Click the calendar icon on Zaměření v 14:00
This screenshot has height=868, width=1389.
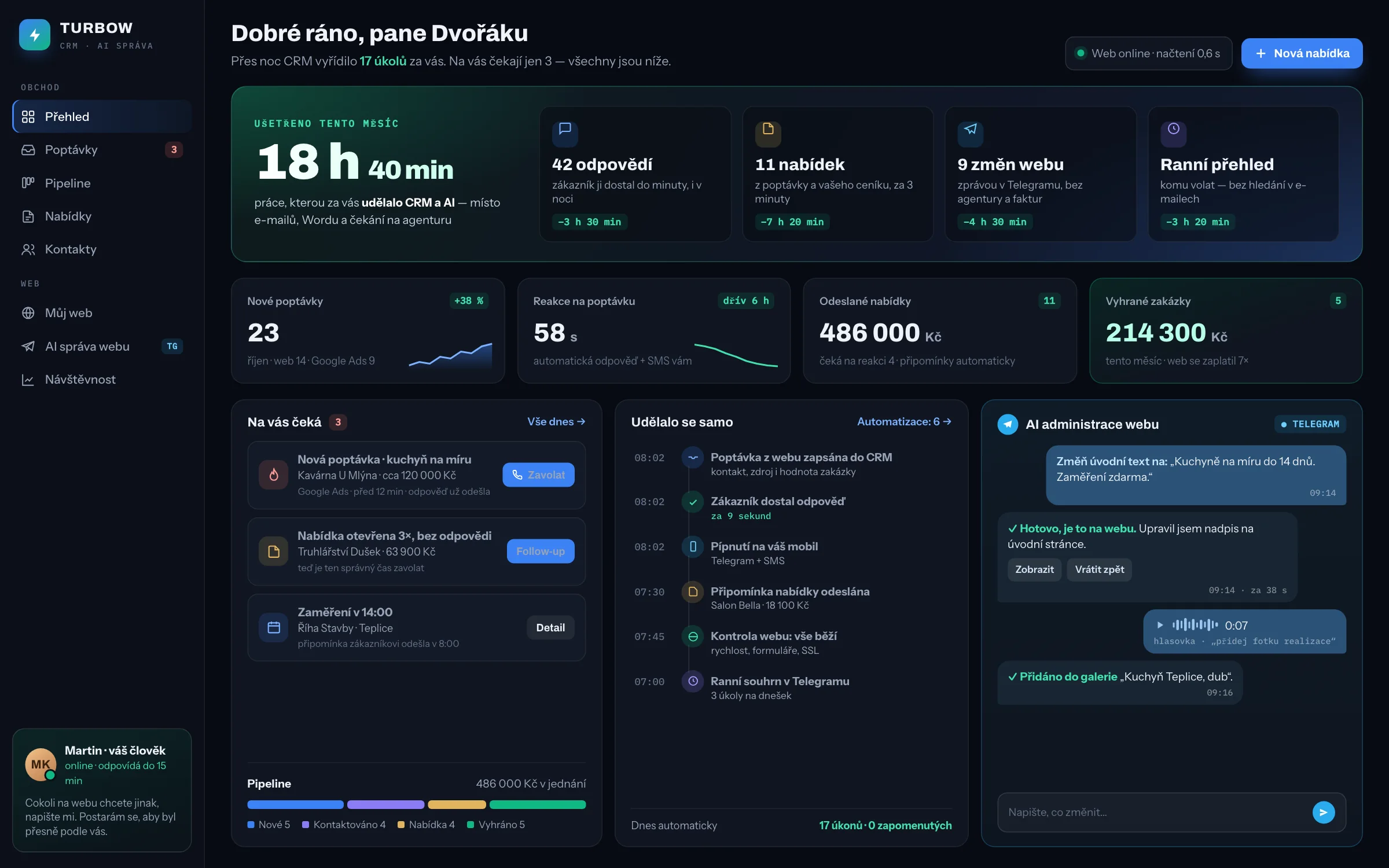[x=274, y=628]
